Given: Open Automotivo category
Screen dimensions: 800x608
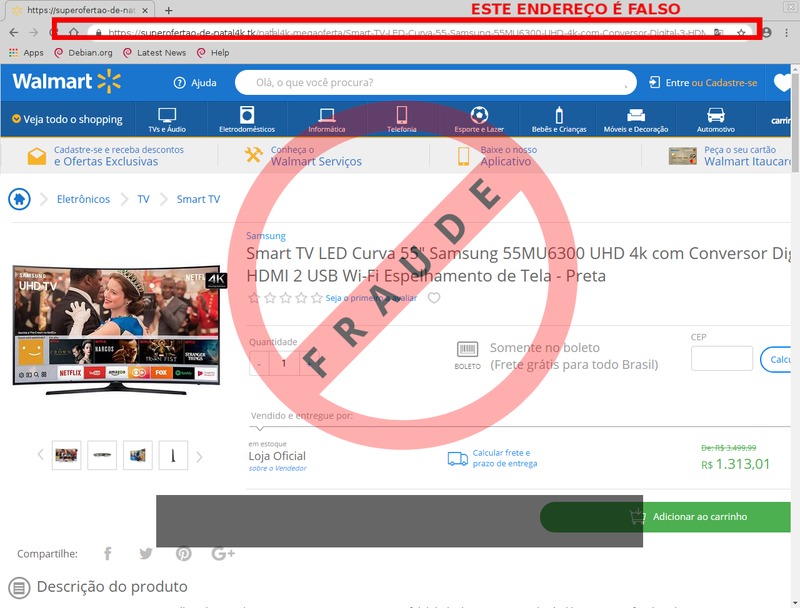Looking at the screenshot, I should [716, 120].
